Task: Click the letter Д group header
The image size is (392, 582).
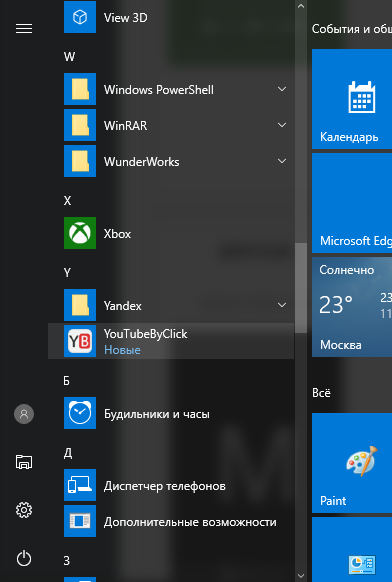Action: click(x=68, y=453)
